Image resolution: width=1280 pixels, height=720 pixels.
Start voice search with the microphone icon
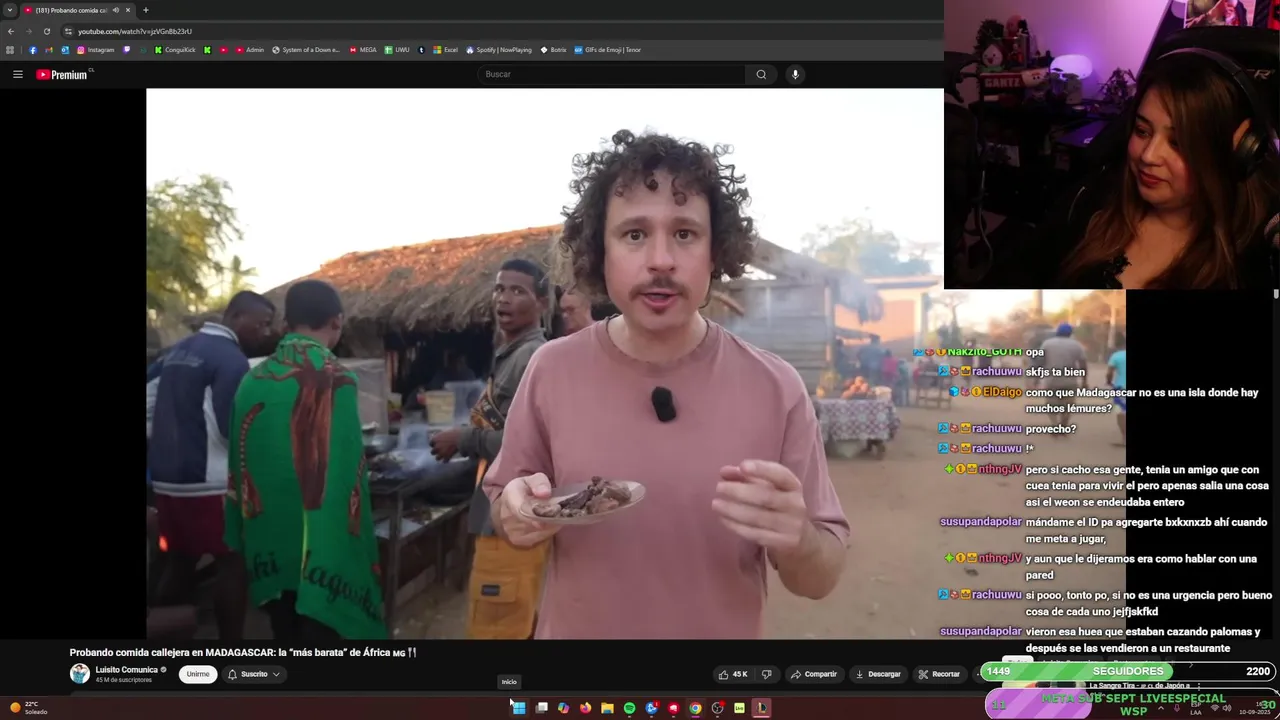795,74
